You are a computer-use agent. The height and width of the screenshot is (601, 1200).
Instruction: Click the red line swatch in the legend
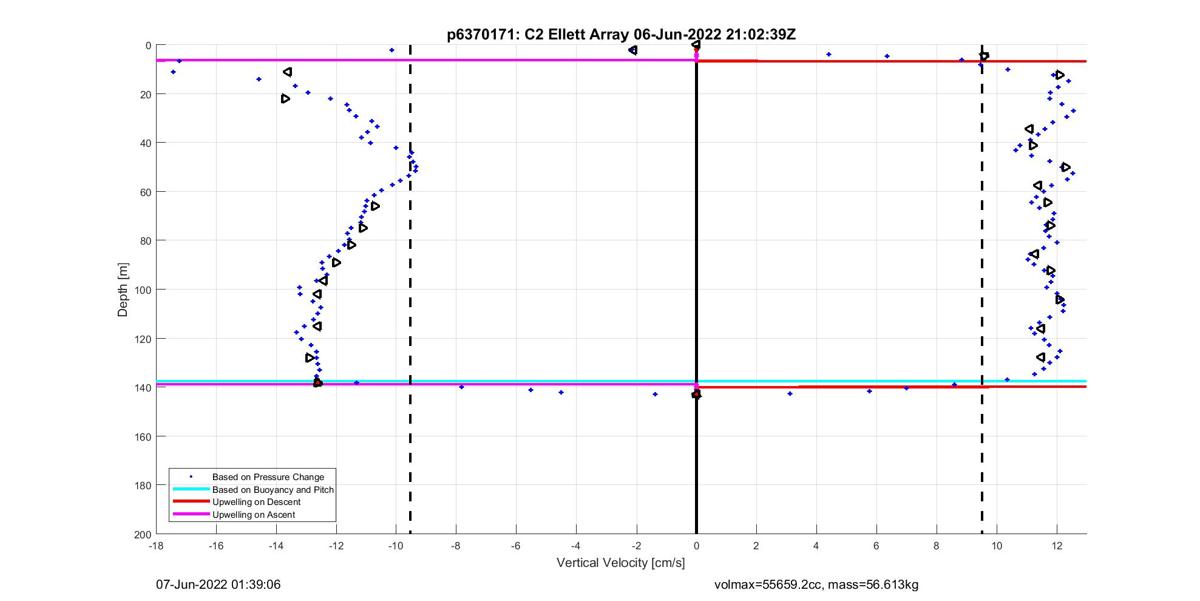(189, 502)
